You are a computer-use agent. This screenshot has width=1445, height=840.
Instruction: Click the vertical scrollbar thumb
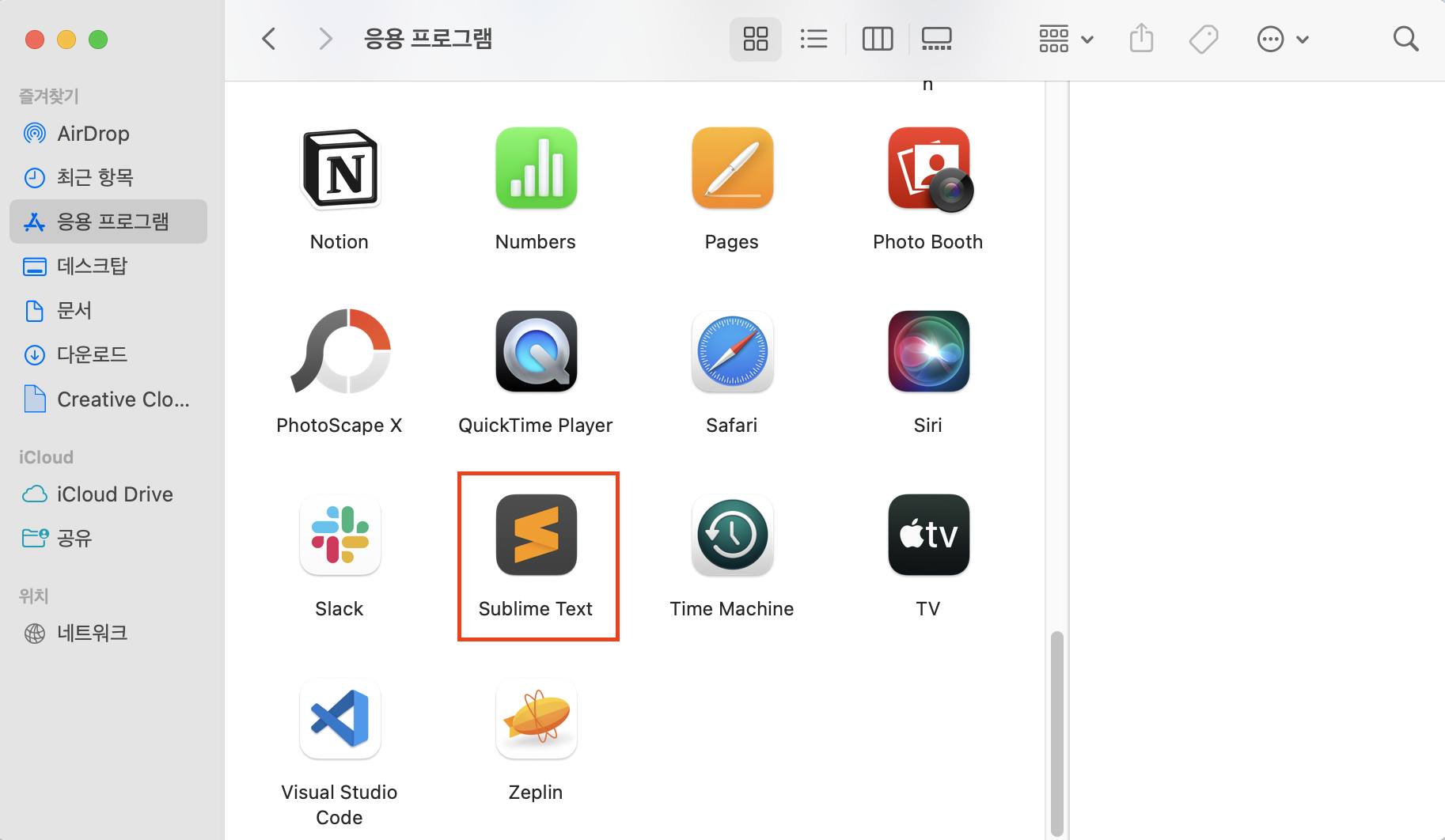point(1056,732)
